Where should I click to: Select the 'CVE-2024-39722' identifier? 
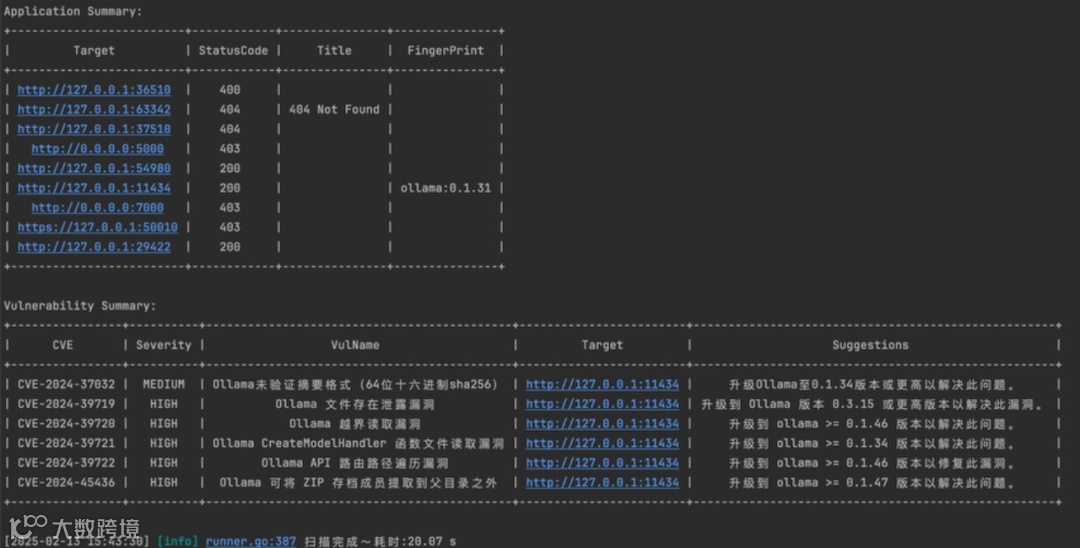(66, 463)
